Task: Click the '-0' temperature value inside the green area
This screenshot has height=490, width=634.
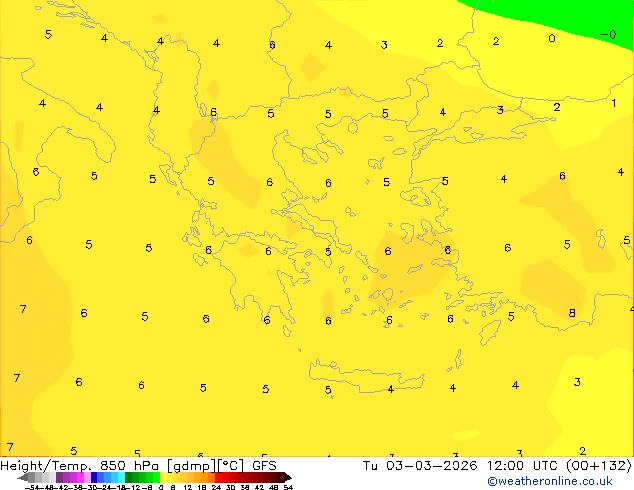Action: click(x=608, y=34)
